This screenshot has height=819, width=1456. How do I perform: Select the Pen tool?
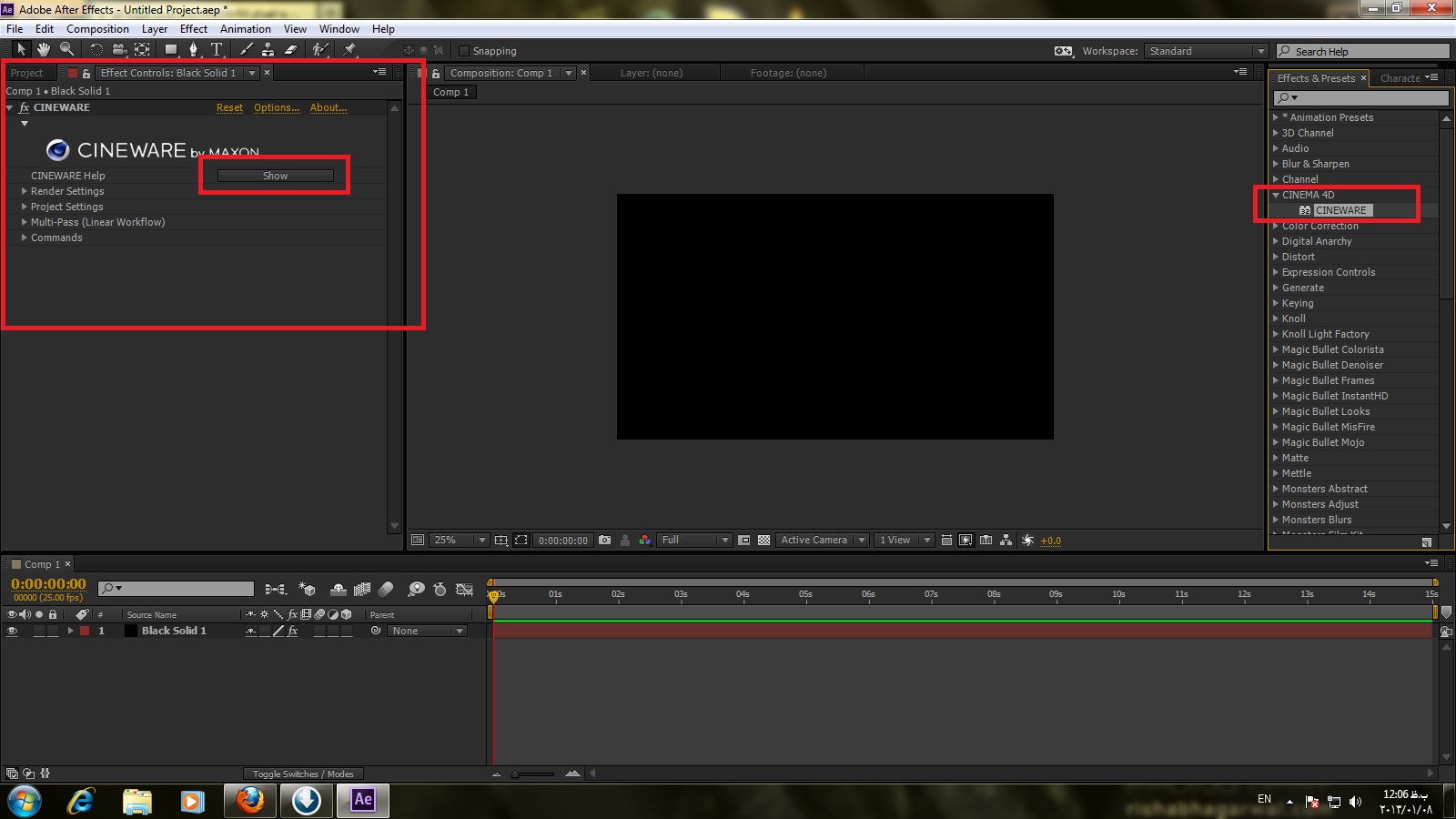pos(193,50)
